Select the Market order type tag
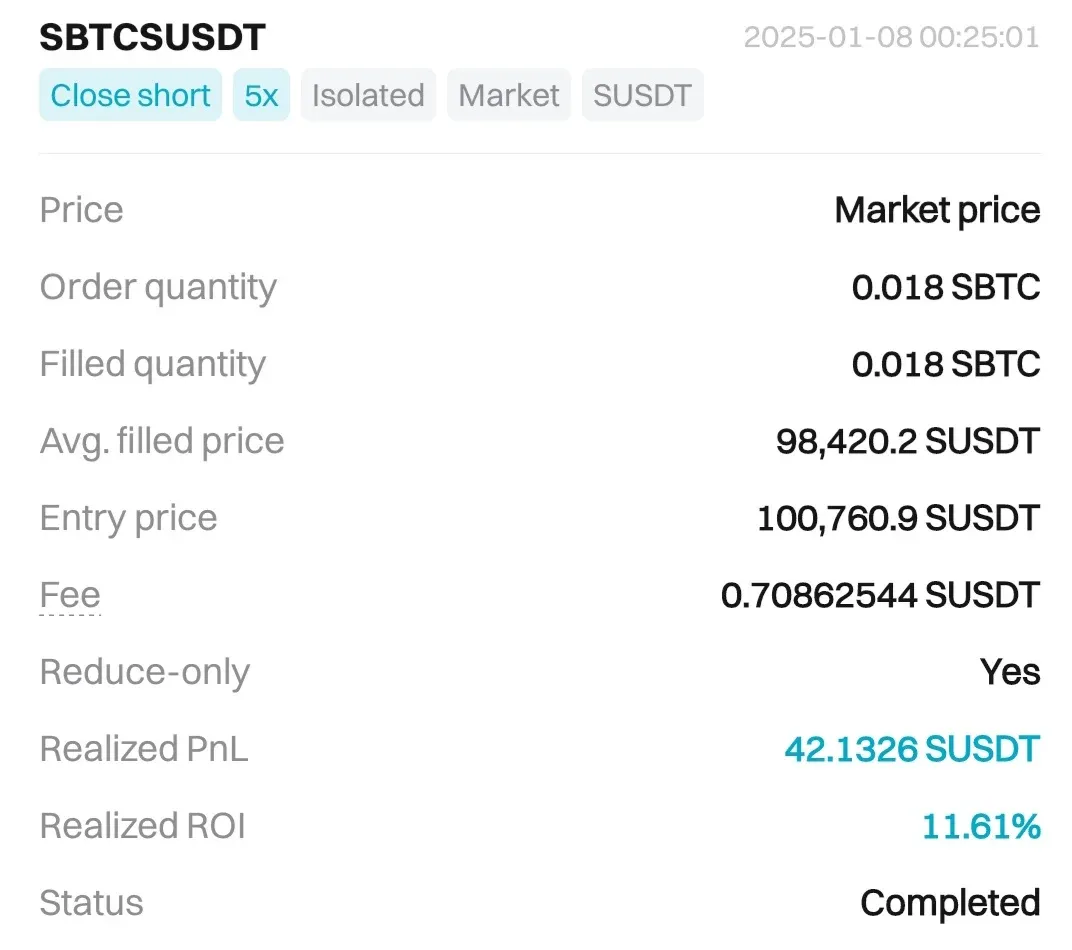The height and width of the screenshot is (950, 1072). pyautogui.click(x=509, y=96)
